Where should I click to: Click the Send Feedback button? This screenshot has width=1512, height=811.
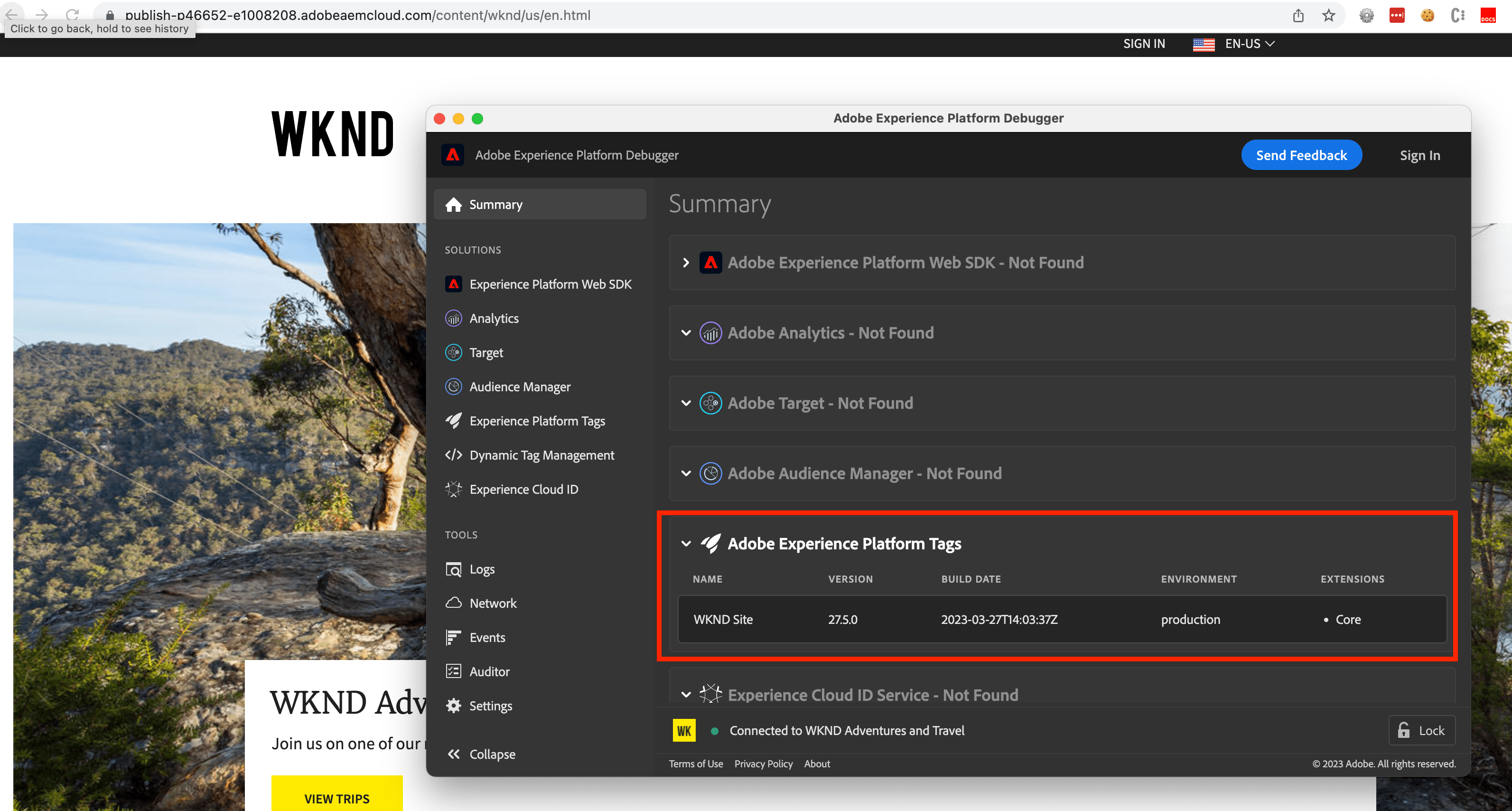(1301, 155)
